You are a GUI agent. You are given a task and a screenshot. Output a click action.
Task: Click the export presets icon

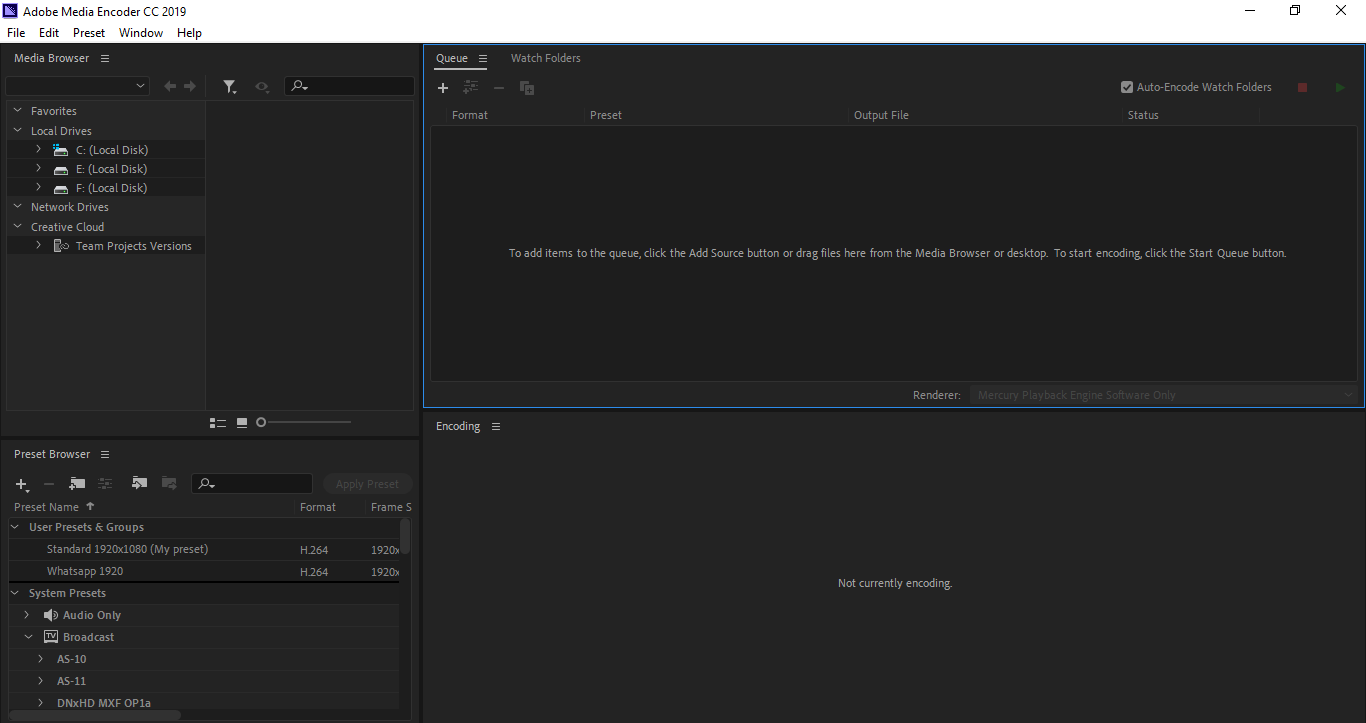coord(169,484)
